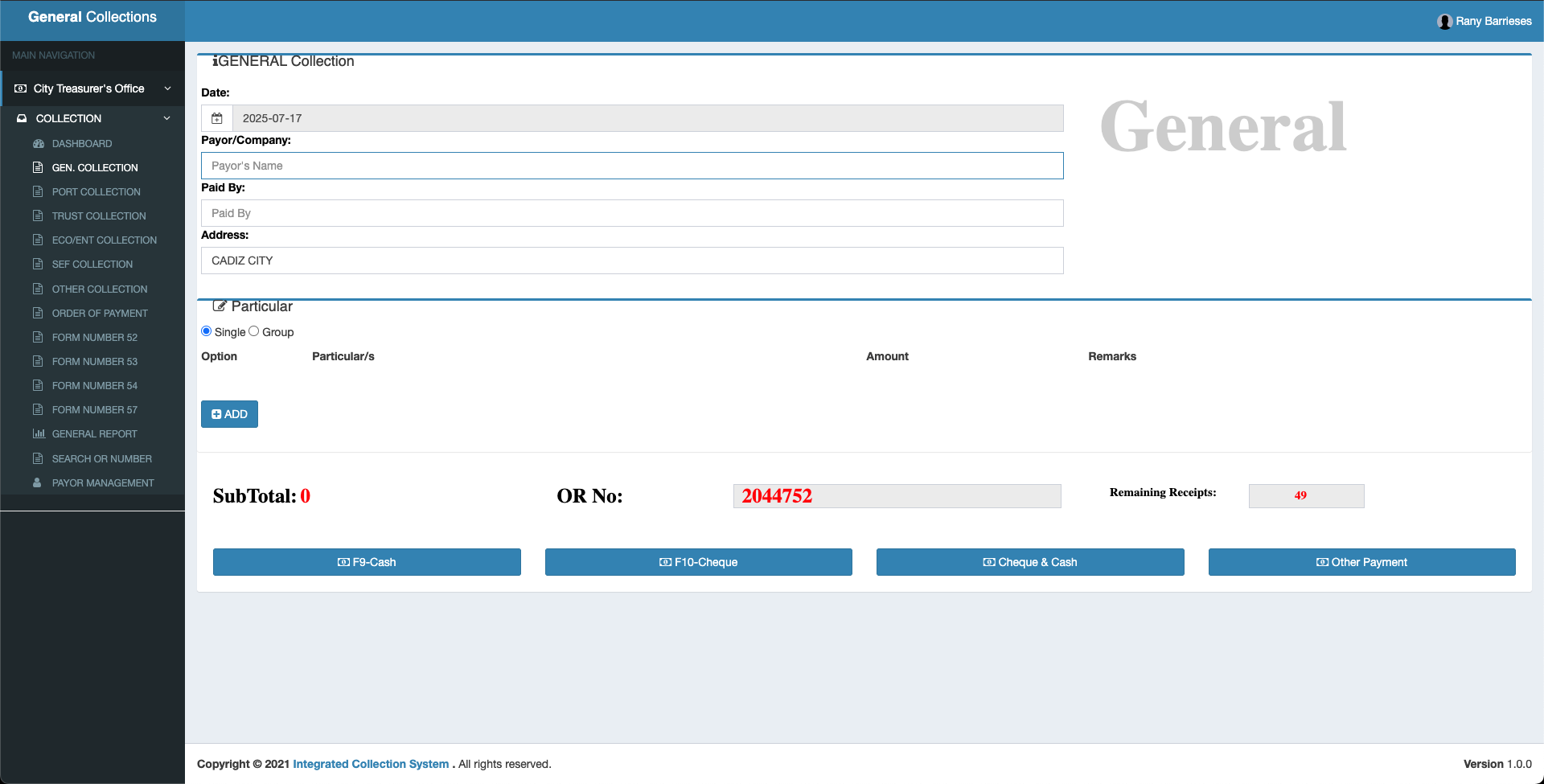The height and width of the screenshot is (784, 1544).
Task: Open the Trust Collection menu item
Action: [x=99, y=216]
